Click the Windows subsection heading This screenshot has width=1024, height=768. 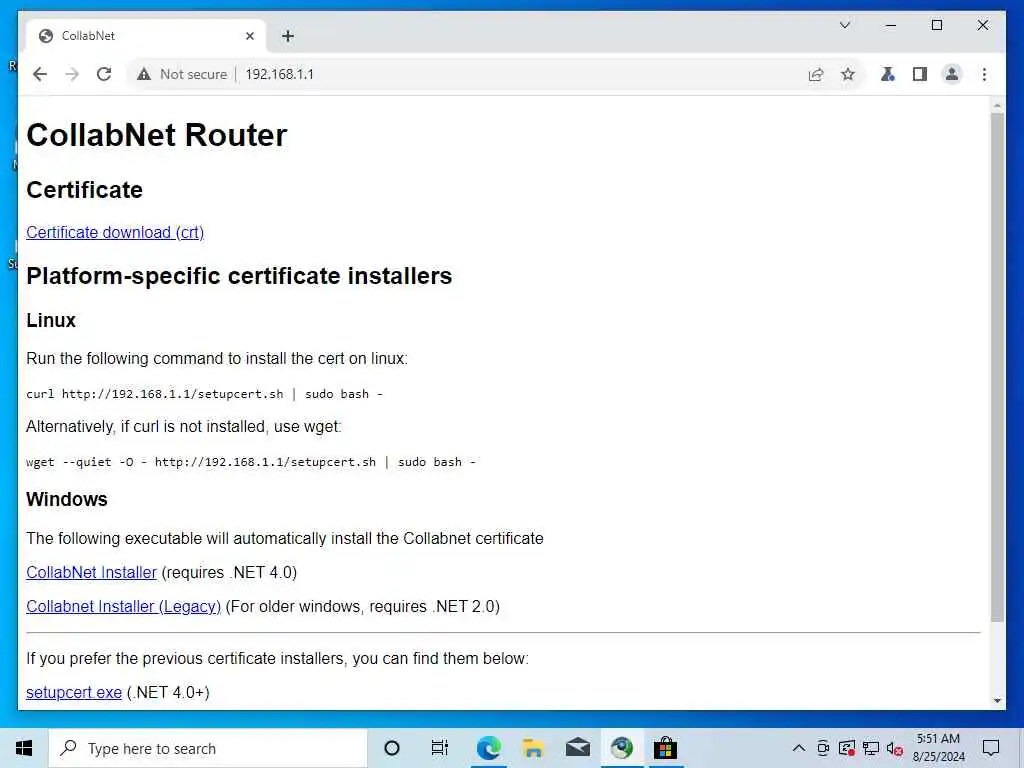[67, 500]
